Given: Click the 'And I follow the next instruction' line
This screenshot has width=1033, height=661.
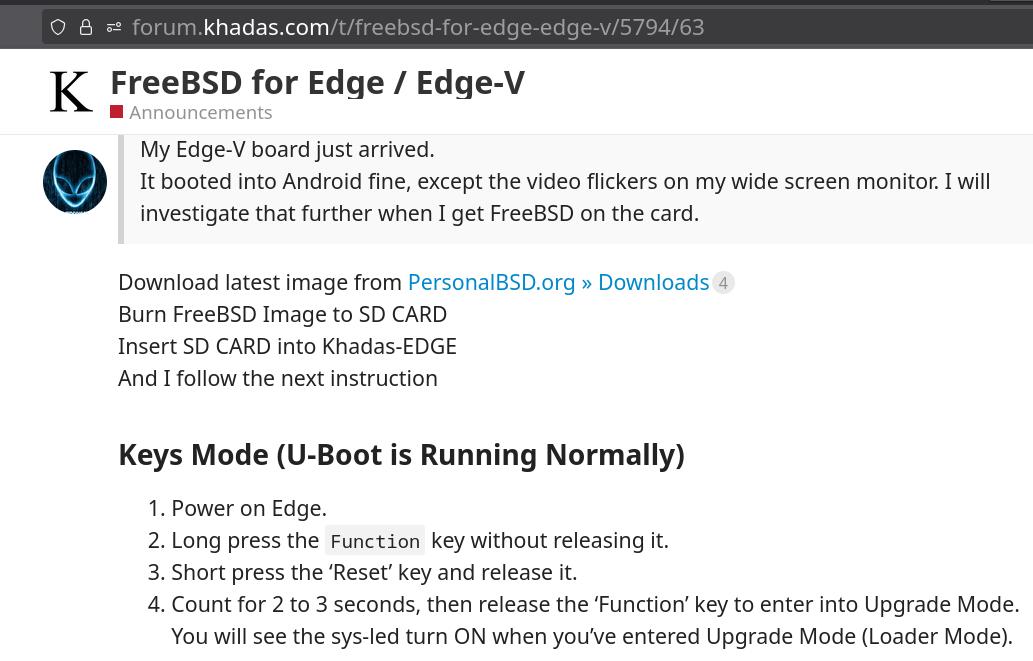Looking at the screenshot, I should 278,378.
